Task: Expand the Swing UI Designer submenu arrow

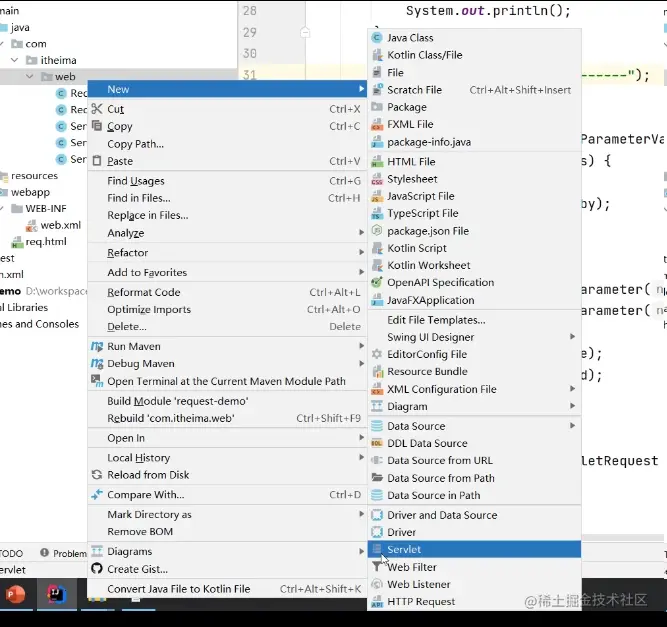Action: click(573, 336)
